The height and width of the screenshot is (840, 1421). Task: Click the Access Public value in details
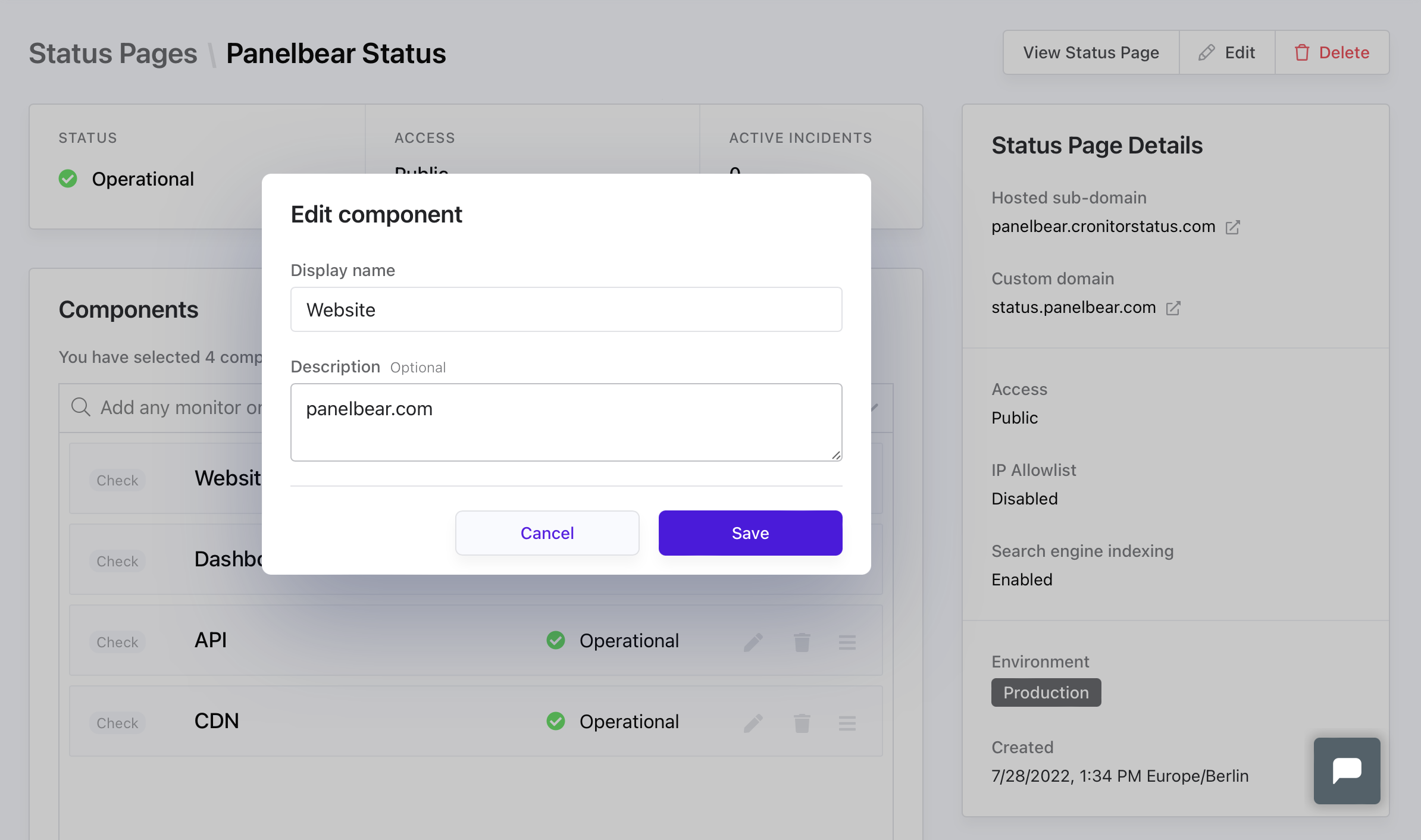[1014, 418]
